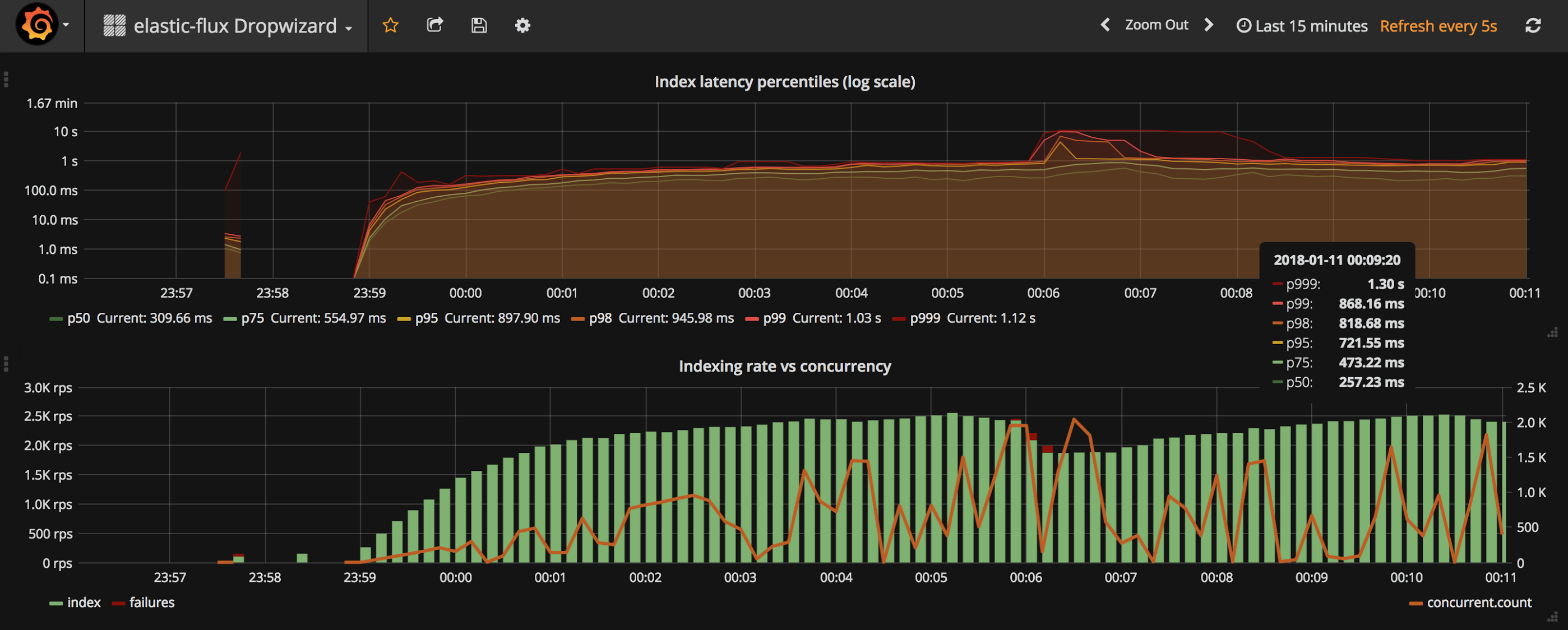Open row menu beside Indexing rate panel

(6, 364)
